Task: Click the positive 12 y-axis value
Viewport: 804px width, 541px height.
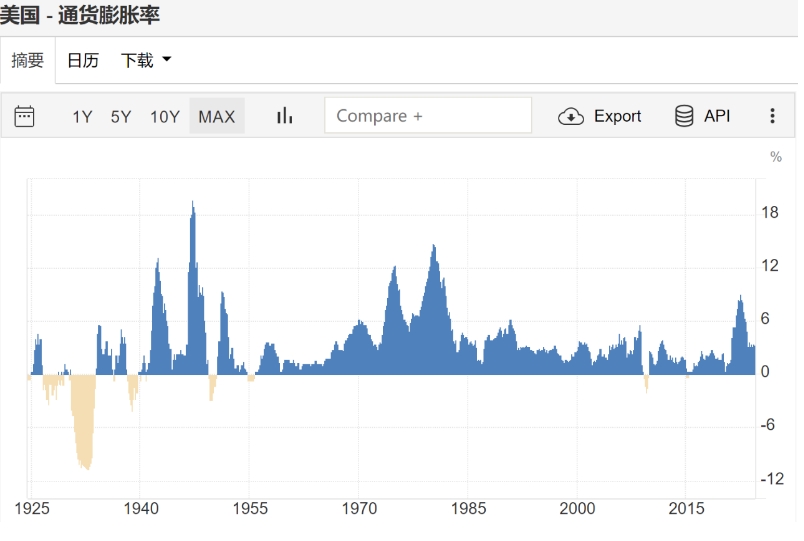Action: tap(770, 265)
